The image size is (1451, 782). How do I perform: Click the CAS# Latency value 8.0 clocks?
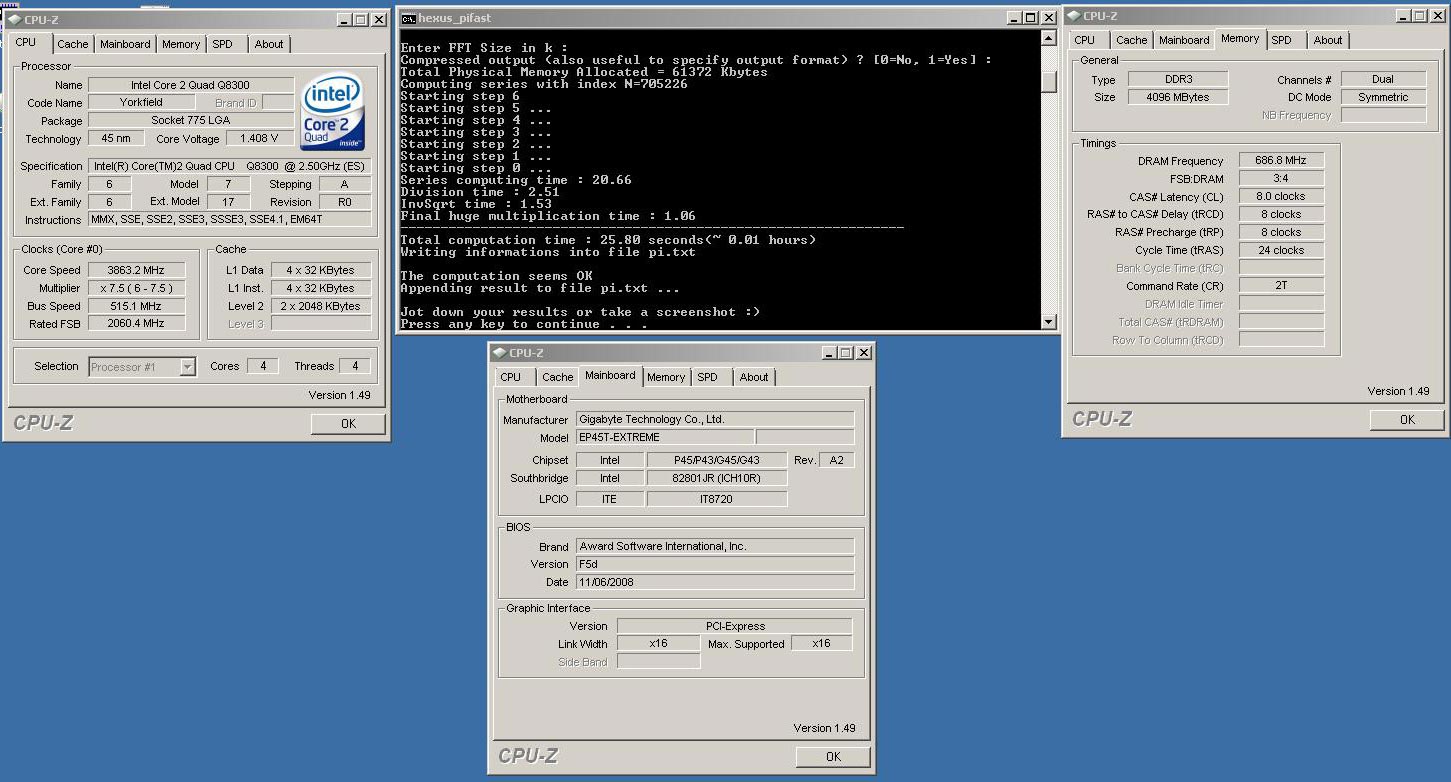pyautogui.click(x=1282, y=197)
